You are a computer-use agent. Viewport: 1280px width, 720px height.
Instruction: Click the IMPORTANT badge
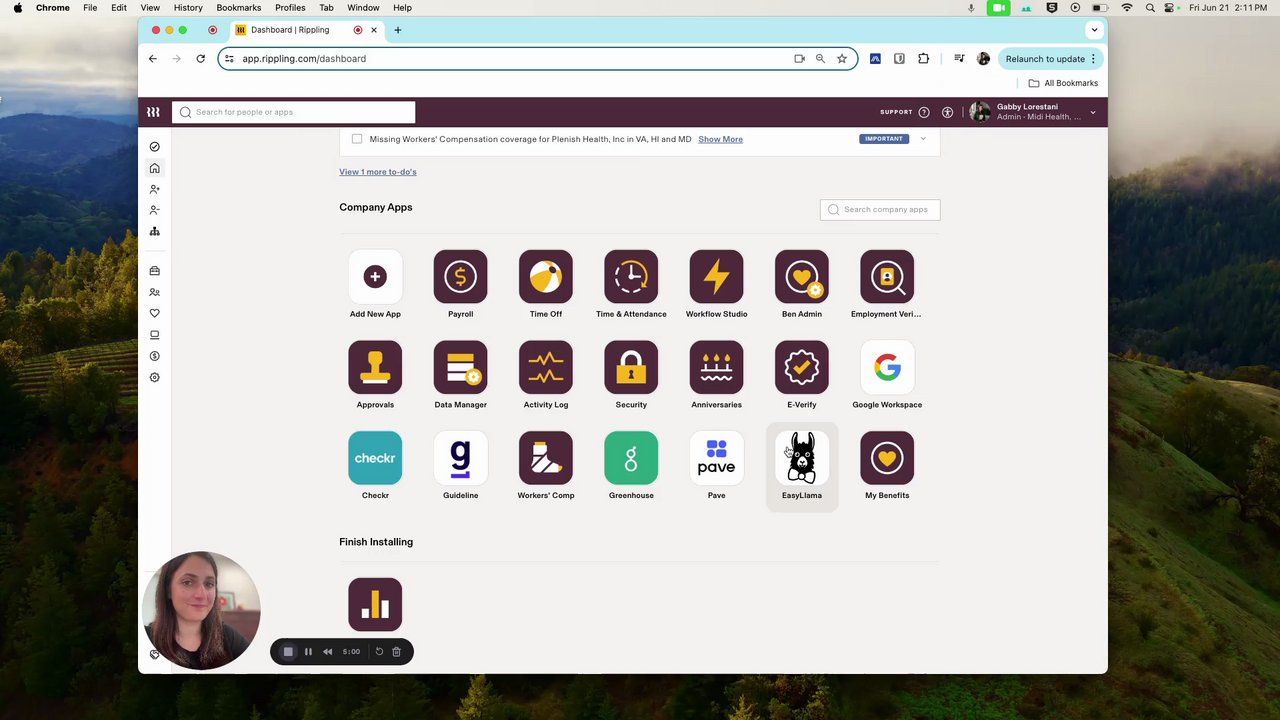(x=884, y=139)
